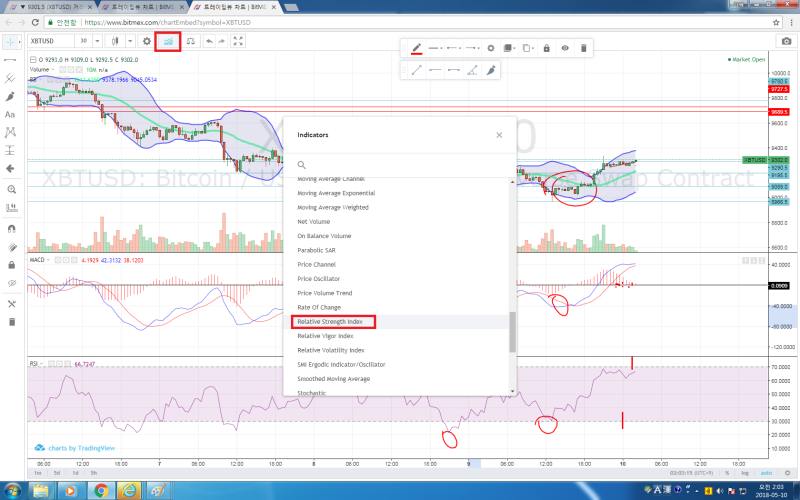Redo the last chart action
The width and height of the screenshot is (800, 500).
tap(221, 41)
